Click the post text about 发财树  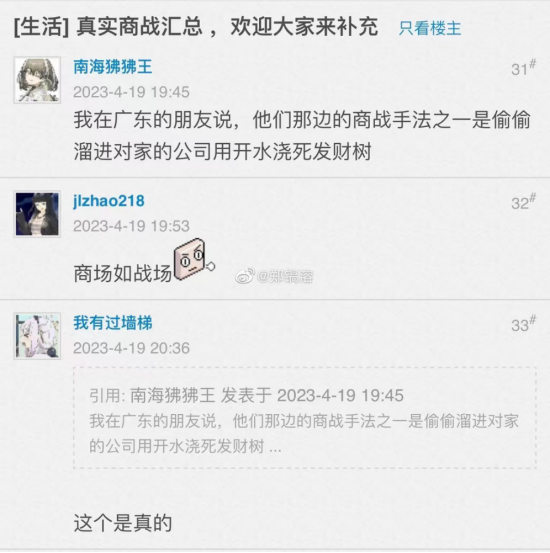[302, 136]
